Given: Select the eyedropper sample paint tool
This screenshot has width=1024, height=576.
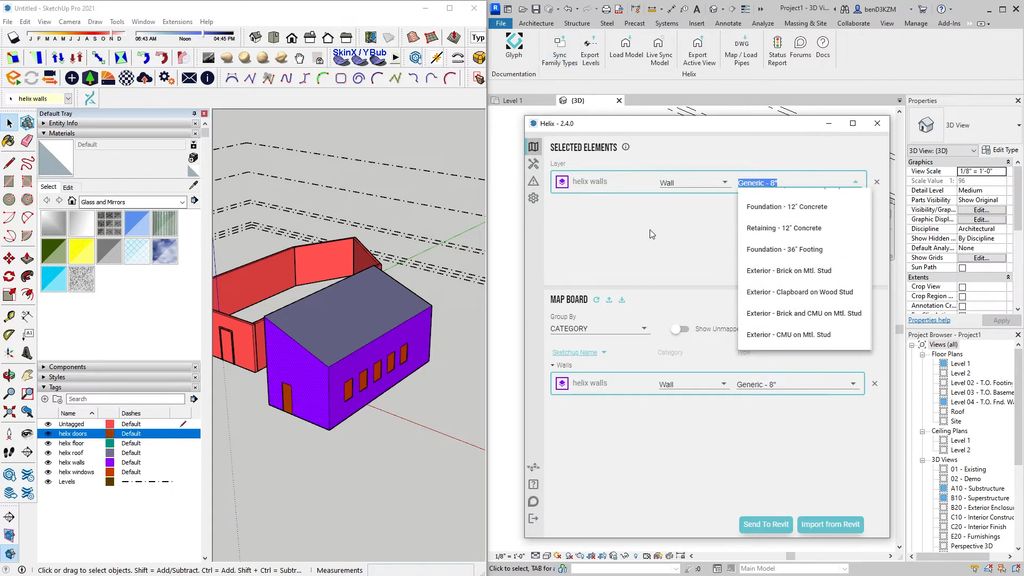Looking at the screenshot, I should 194,185.
